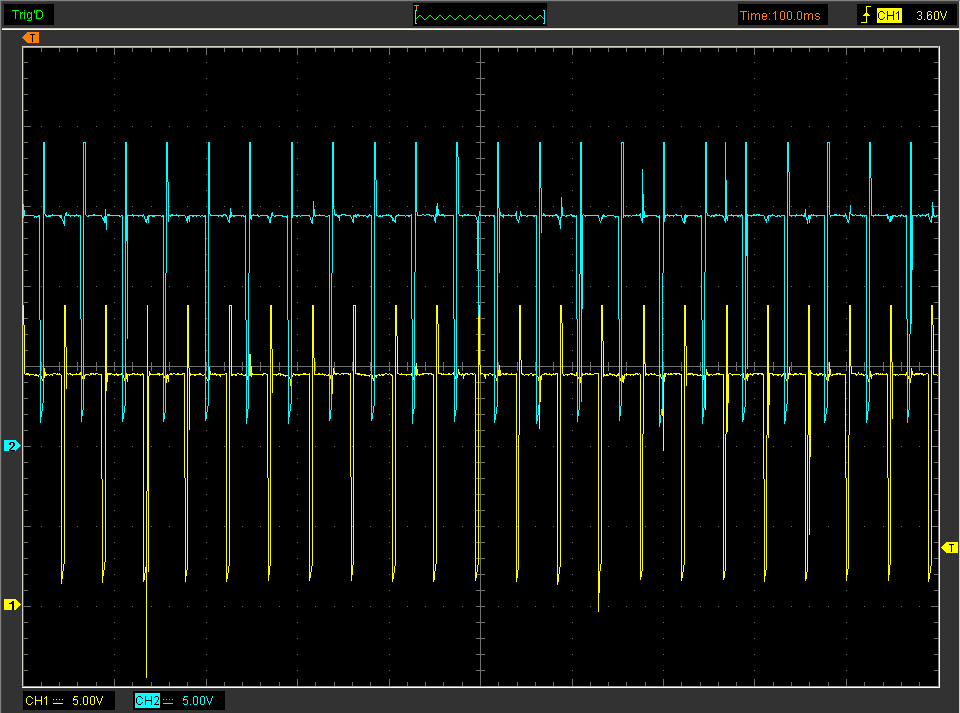Viewport: 960px width, 713px height.
Task: Click the CH2 DC coupling symbol
Action: [168, 701]
